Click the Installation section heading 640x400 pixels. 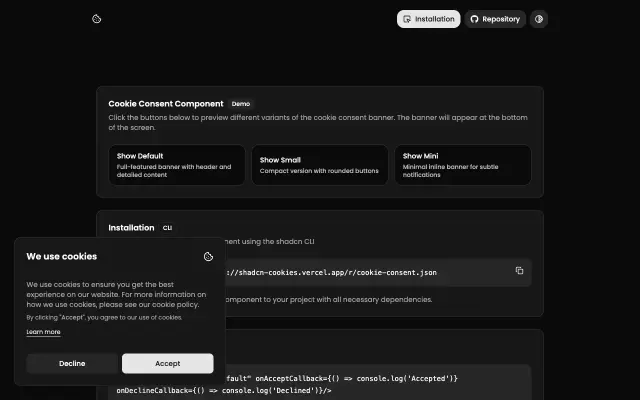(x=131, y=228)
